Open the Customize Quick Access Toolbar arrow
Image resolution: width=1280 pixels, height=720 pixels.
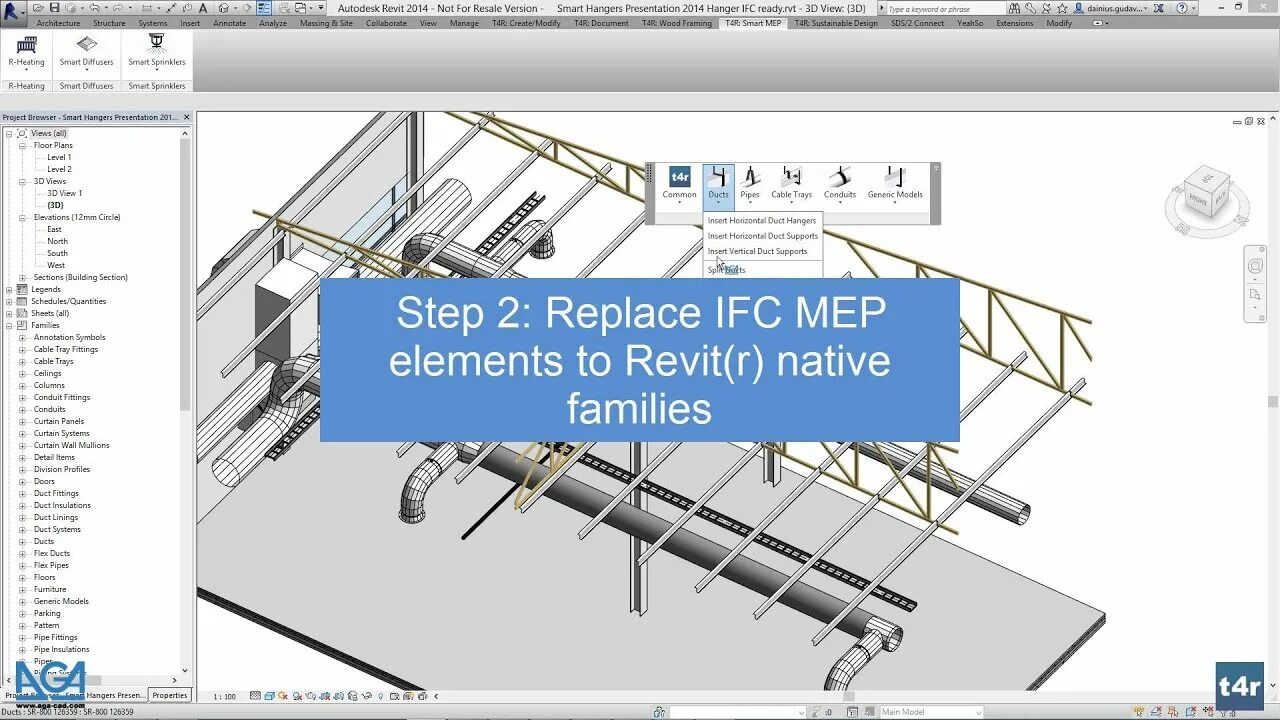click(x=319, y=8)
